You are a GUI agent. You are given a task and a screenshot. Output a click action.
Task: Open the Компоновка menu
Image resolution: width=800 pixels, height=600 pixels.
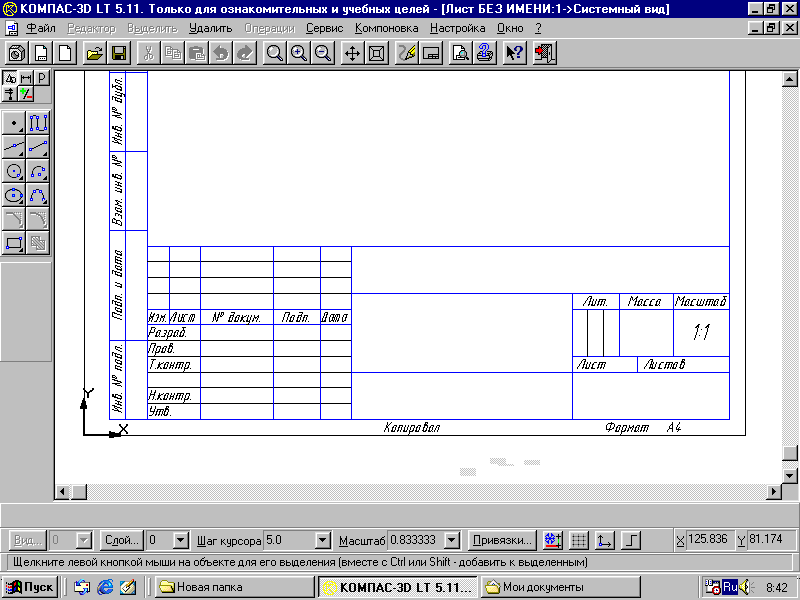(x=386, y=28)
